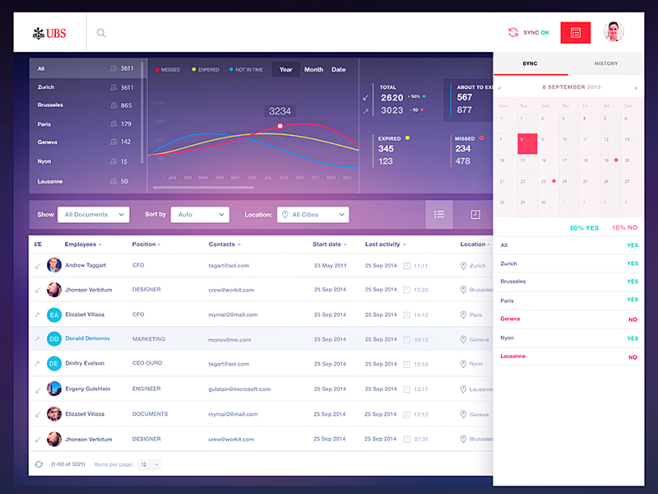Click the Lausanne NO sync row

(x=569, y=357)
